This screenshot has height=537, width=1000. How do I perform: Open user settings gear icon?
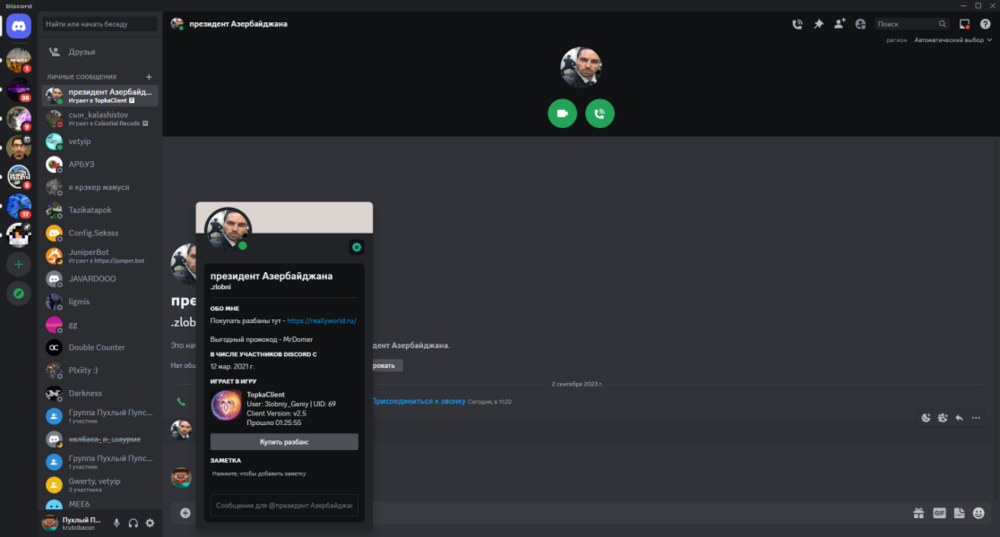tap(150, 523)
